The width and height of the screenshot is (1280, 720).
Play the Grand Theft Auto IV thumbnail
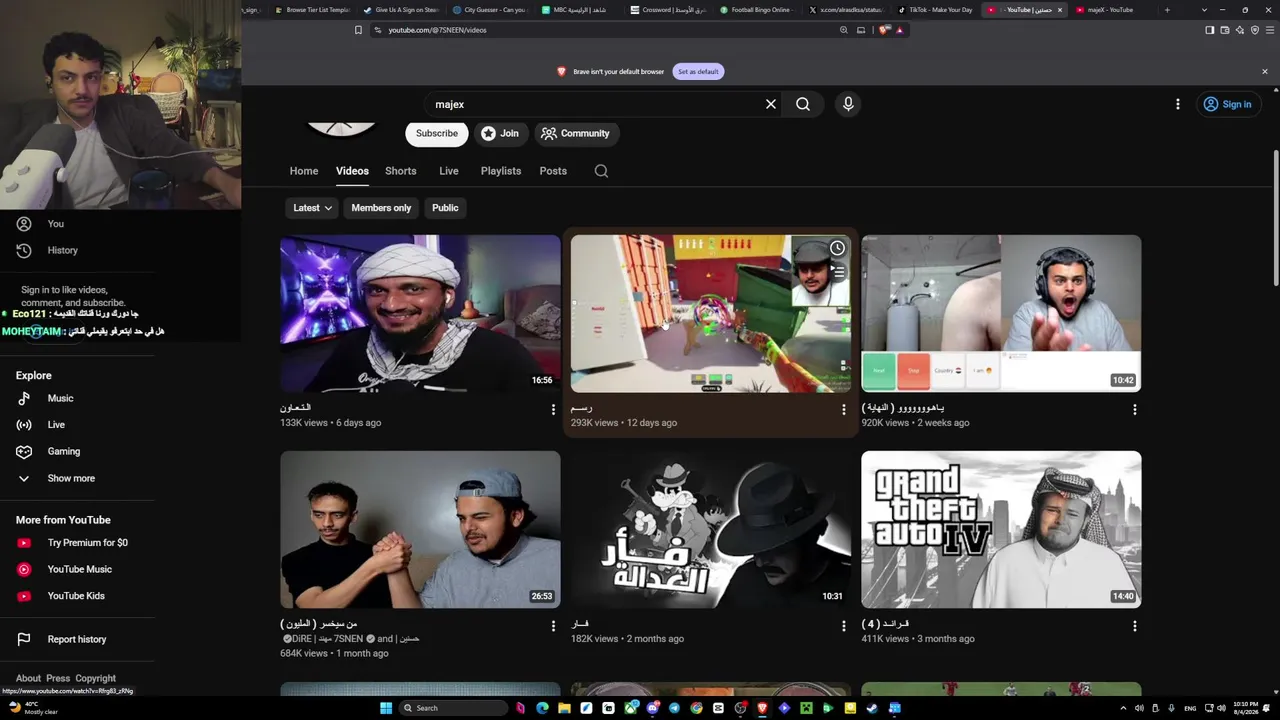(x=1001, y=529)
